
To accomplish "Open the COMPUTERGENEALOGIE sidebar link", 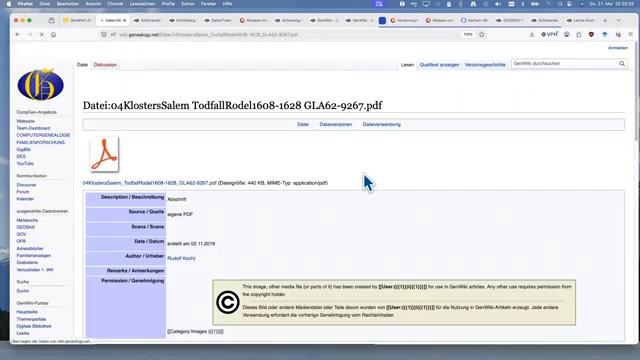I will click(43, 135).
